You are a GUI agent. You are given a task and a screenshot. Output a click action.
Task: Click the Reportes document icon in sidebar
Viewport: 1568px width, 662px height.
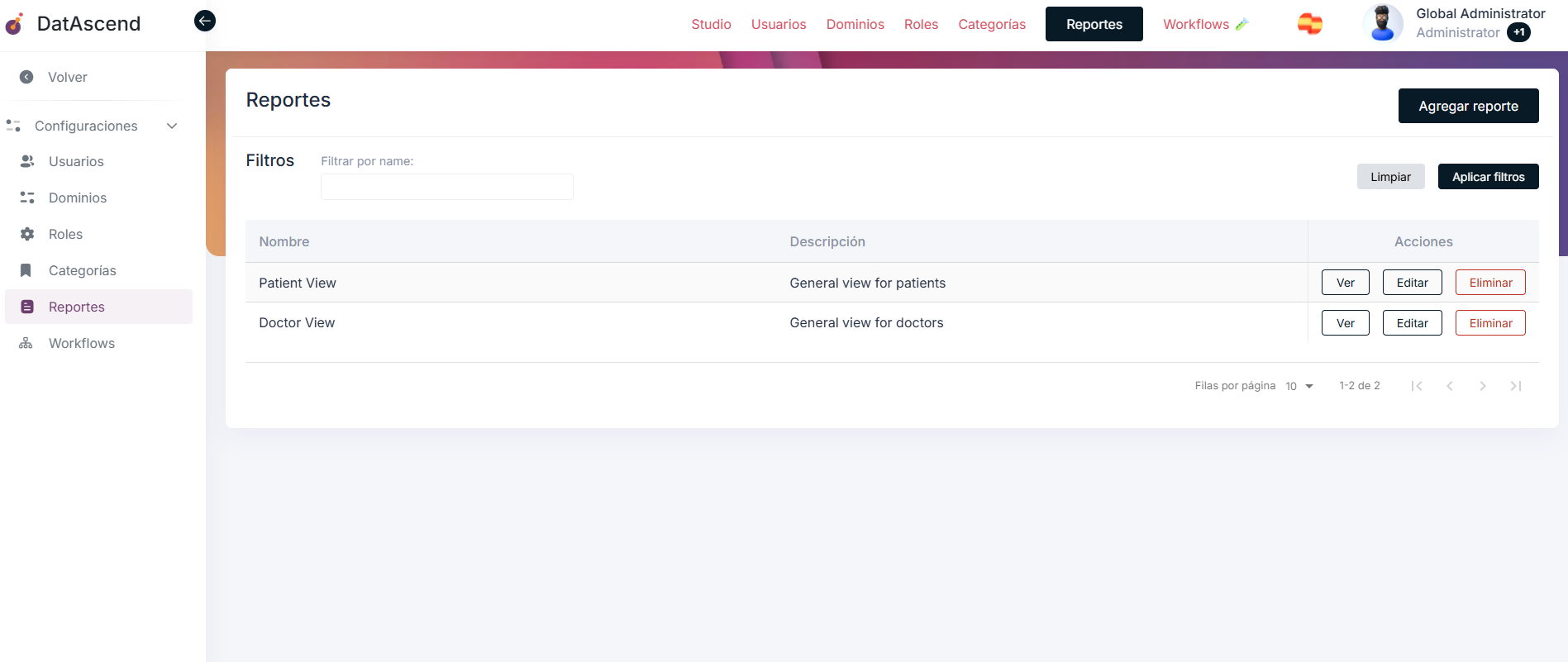[x=27, y=307]
